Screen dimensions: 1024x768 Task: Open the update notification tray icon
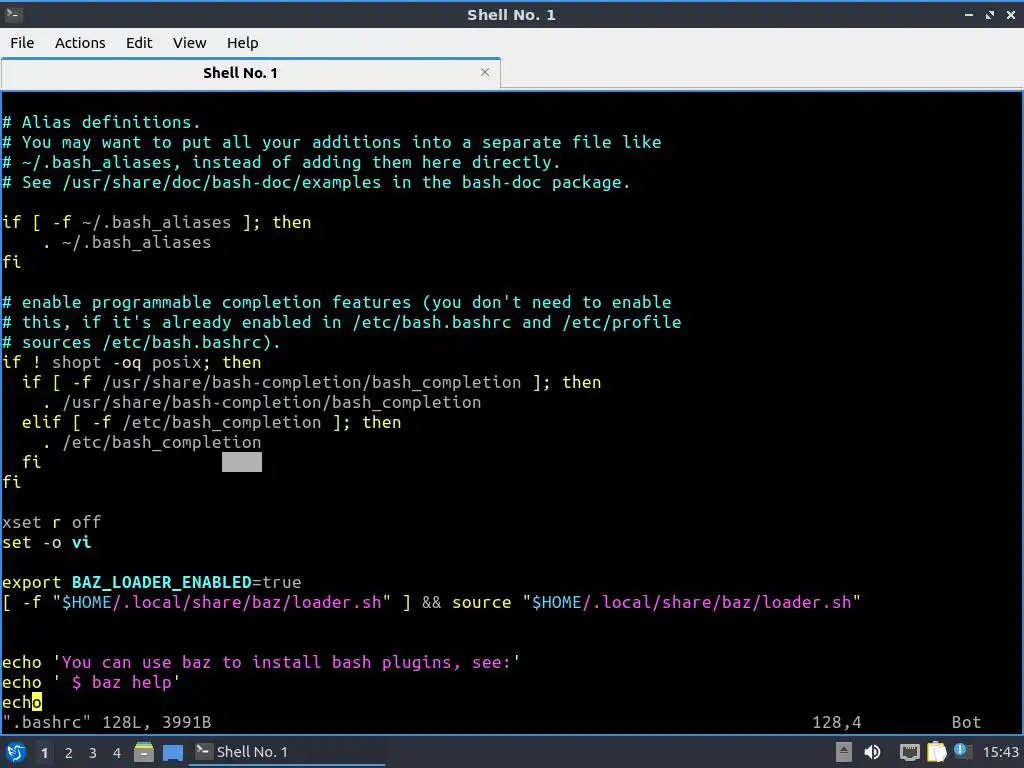point(962,751)
